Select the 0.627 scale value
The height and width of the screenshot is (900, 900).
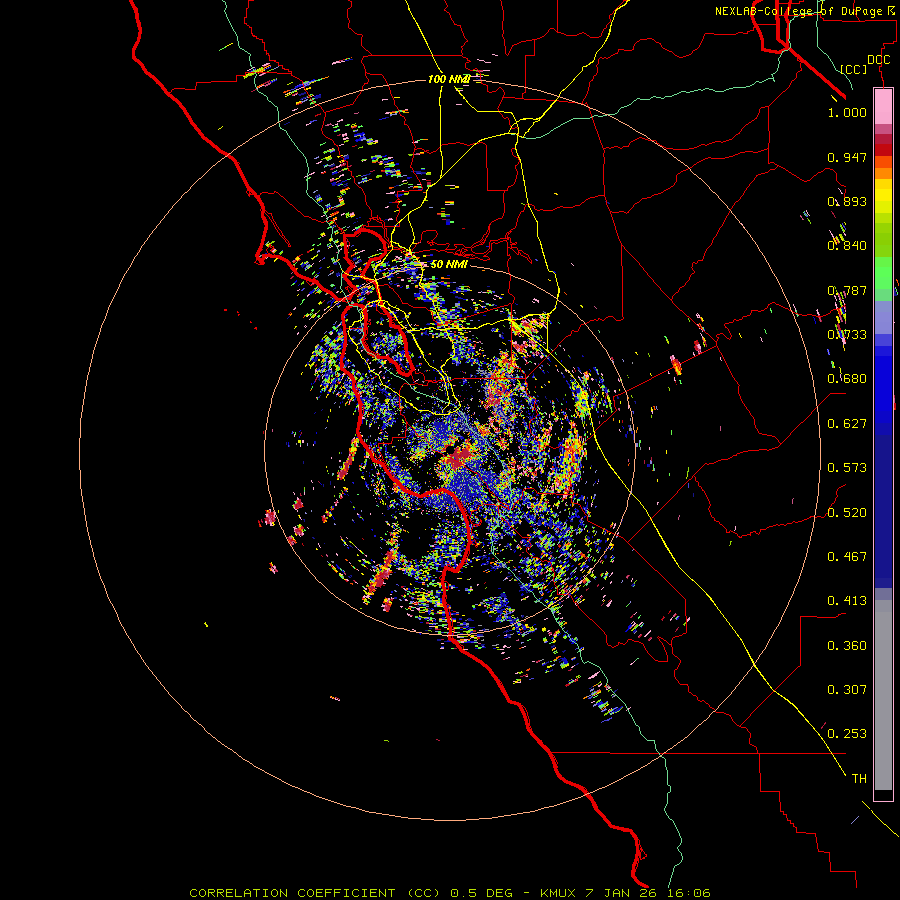(x=847, y=424)
